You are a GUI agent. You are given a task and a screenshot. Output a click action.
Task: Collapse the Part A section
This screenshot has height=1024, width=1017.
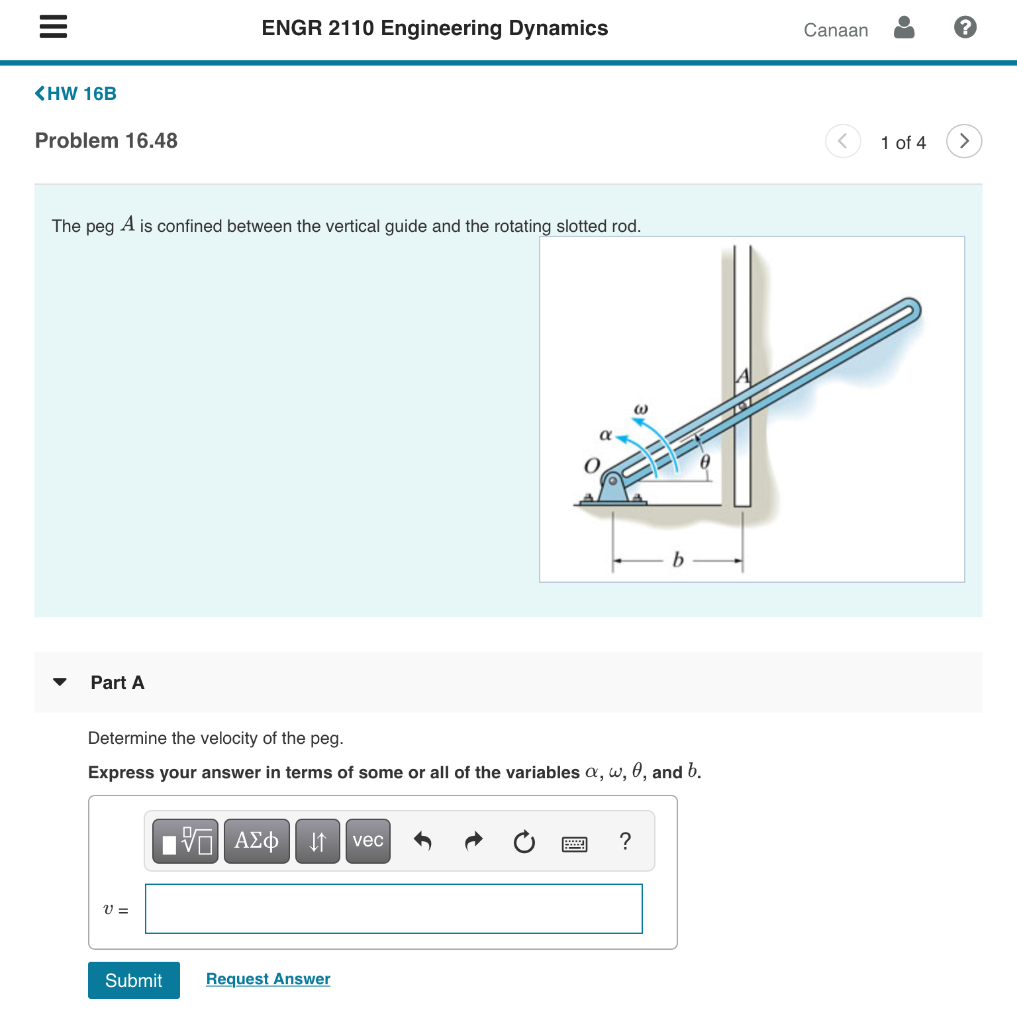(59, 682)
